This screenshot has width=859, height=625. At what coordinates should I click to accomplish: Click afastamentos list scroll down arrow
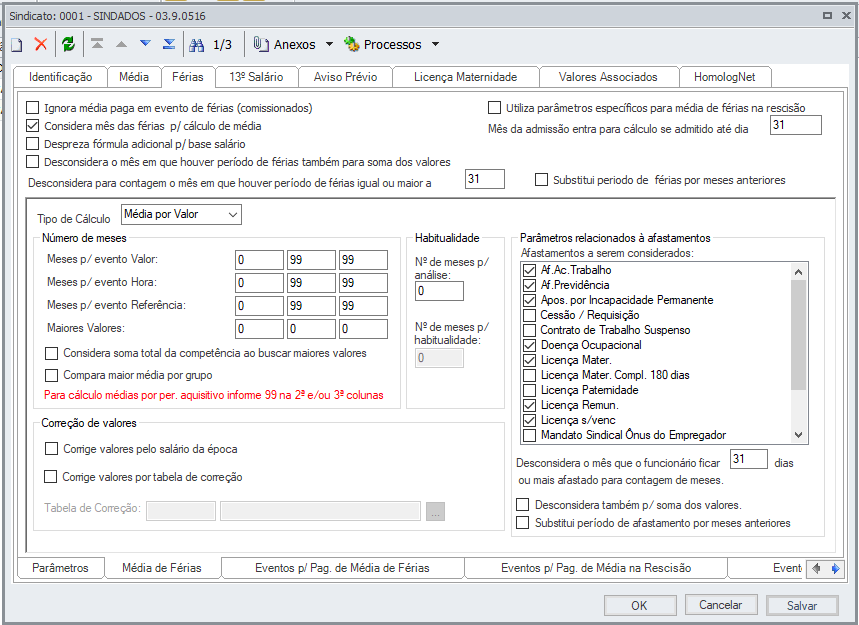point(799,435)
